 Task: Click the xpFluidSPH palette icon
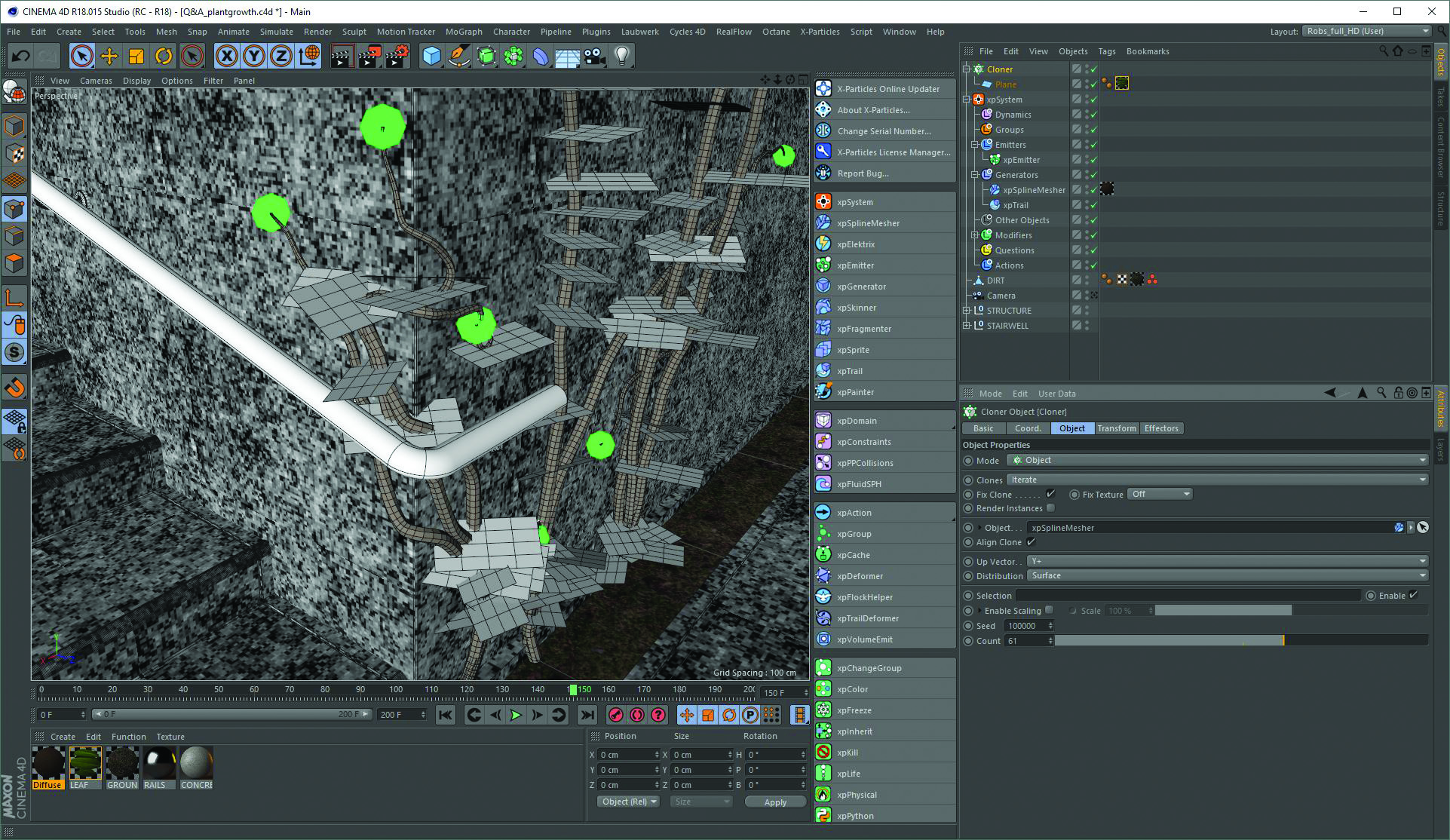823,484
